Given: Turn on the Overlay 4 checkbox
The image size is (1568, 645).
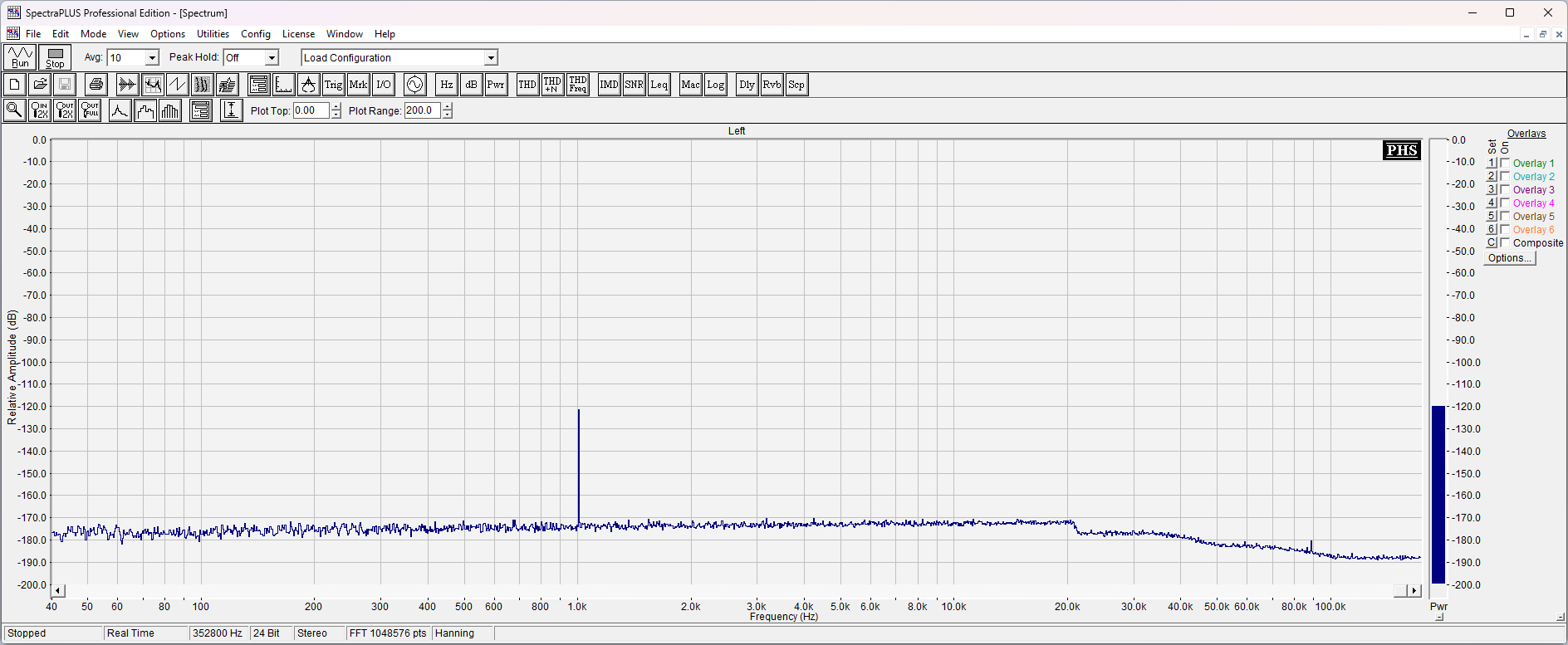Looking at the screenshot, I should (x=1505, y=203).
